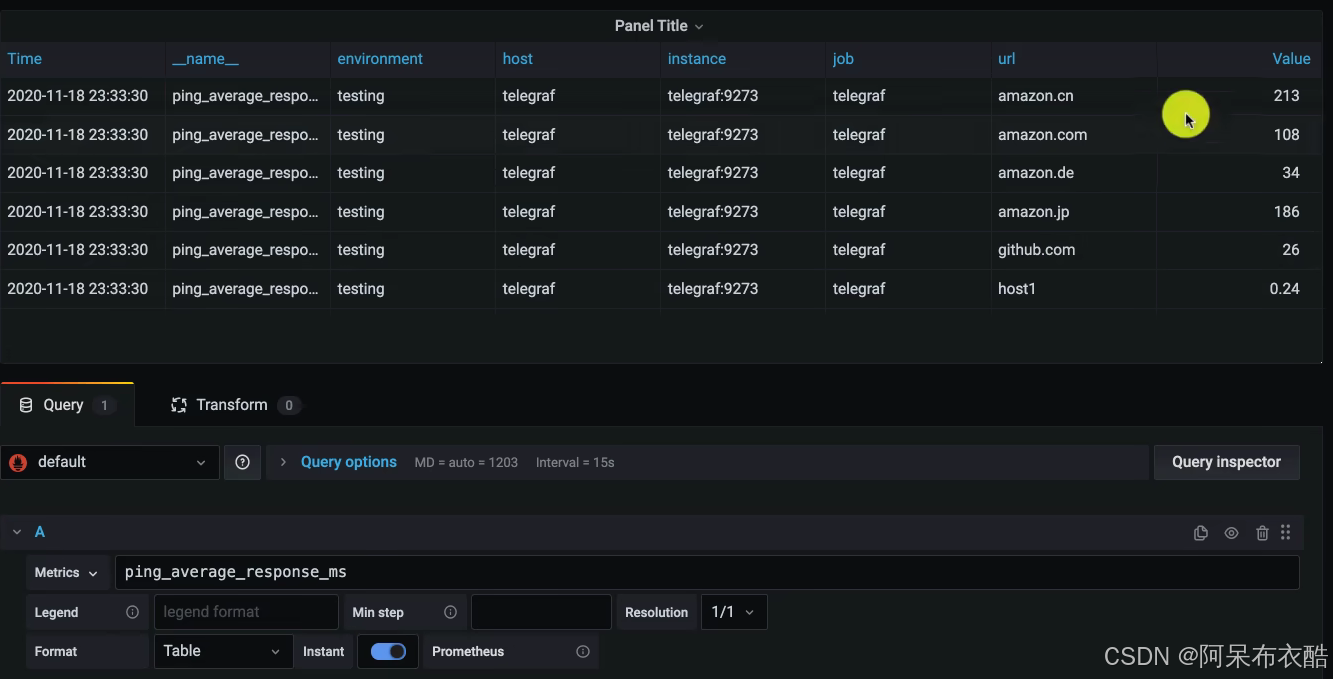Open the Format dropdown showing Table

(222, 651)
